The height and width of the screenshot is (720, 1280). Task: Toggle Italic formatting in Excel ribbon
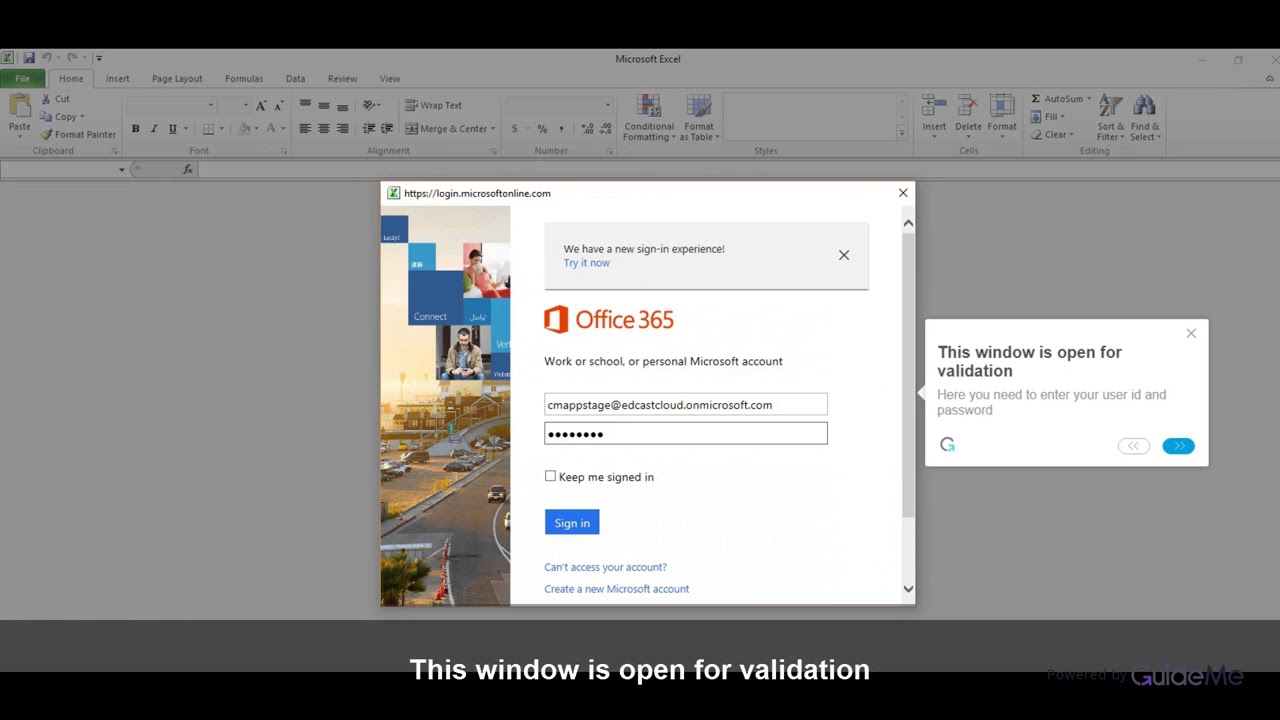click(x=153, y=129)
